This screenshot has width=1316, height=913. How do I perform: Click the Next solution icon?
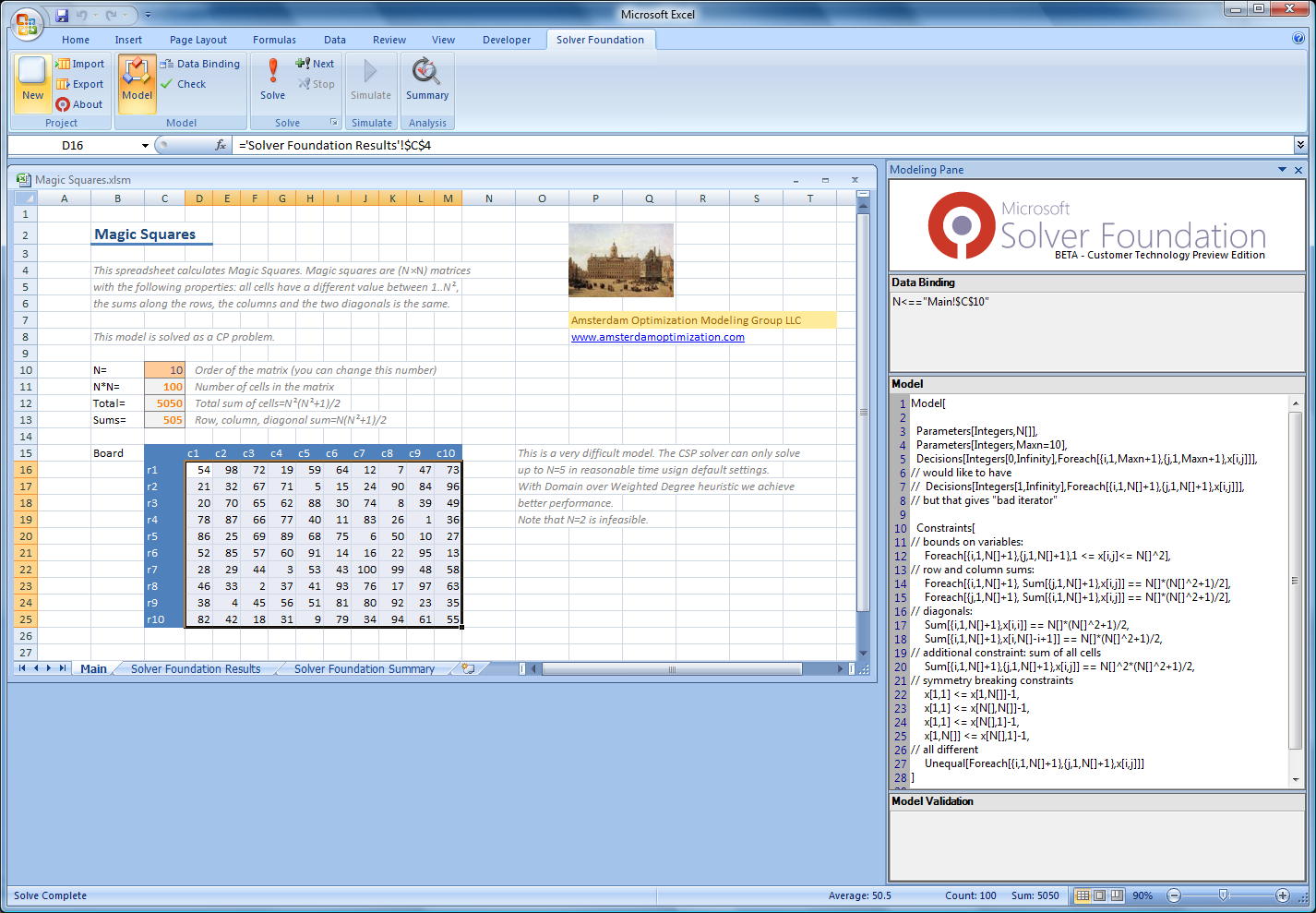click(303, 64)
